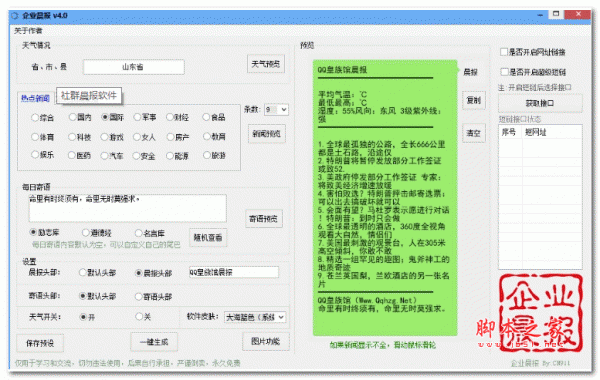Click the 保存预设 button

coord(40,343)
